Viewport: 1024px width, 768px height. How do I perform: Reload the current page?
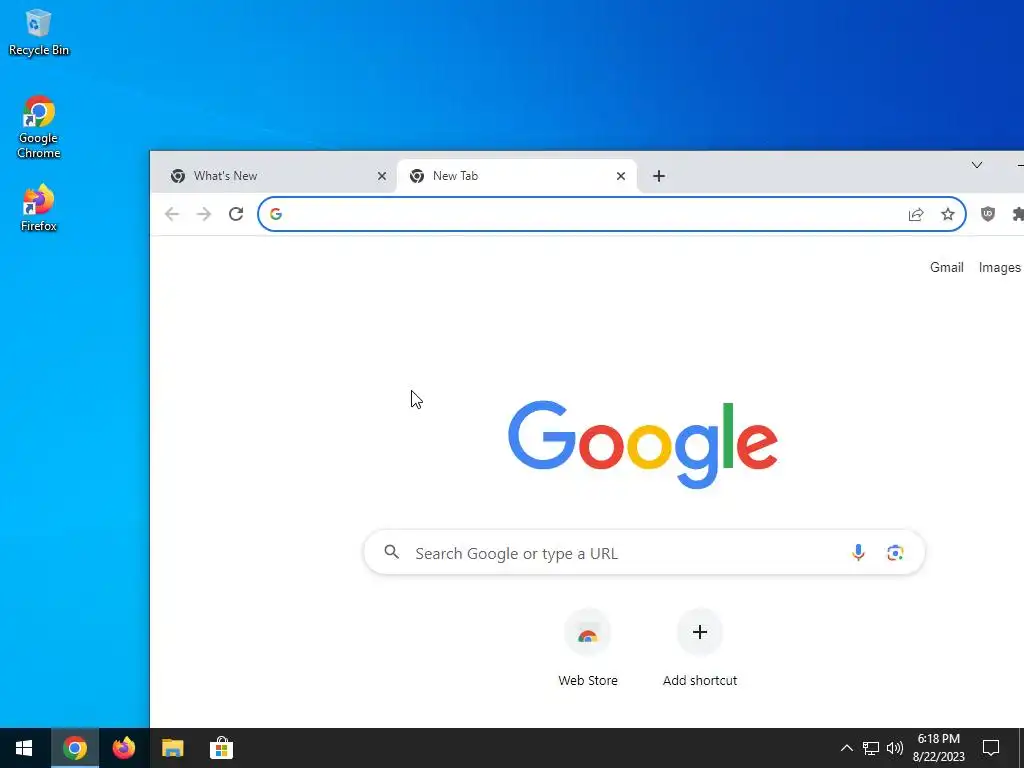(x=236, y=214)
